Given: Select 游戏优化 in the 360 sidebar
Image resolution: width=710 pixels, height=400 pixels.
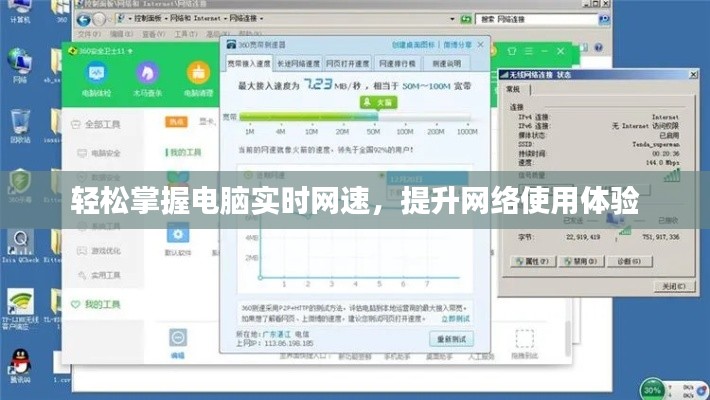Looking at the screenshot, I should pos(100,251).
